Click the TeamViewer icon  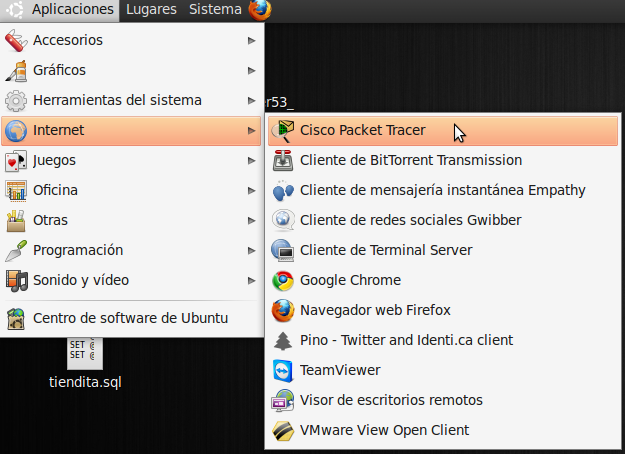click(283, 371)
